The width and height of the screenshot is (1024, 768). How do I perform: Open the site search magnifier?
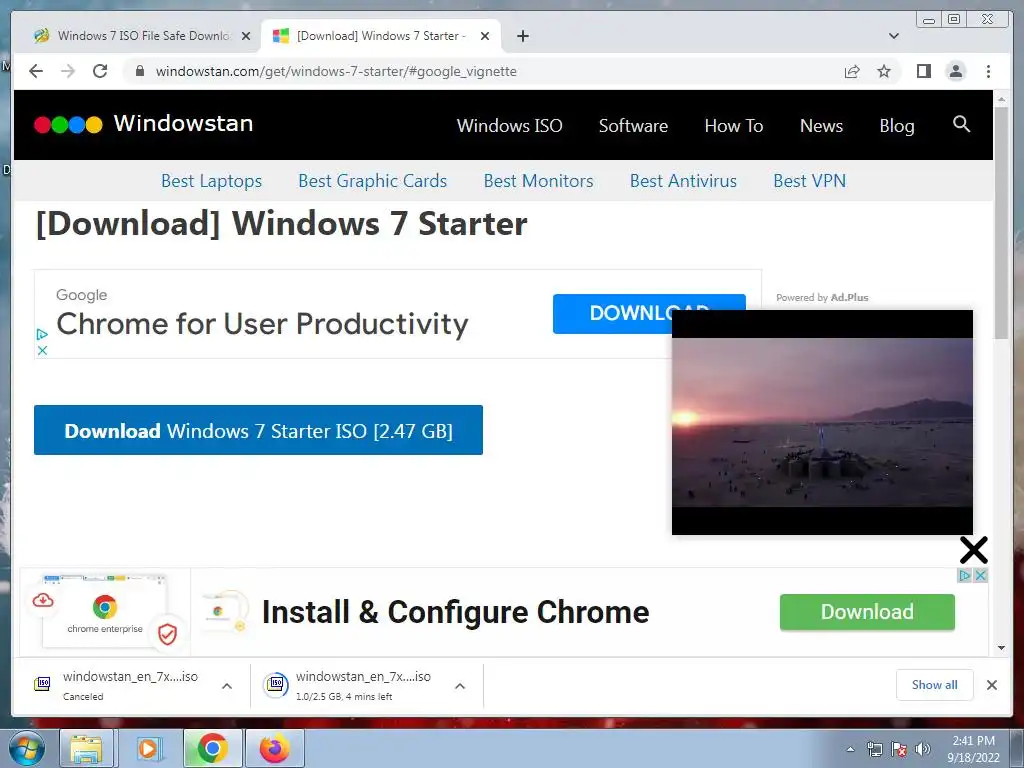click(961, 123)
